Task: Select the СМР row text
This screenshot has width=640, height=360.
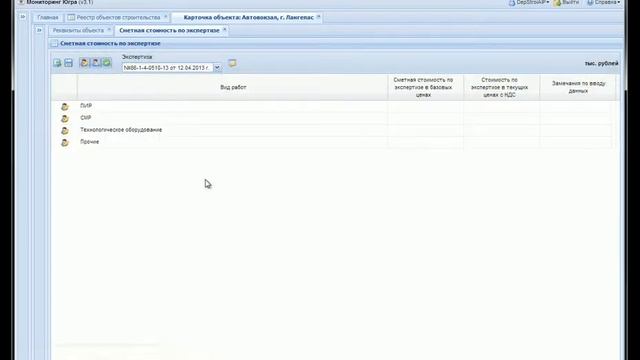Action: [x=86, y=118]
